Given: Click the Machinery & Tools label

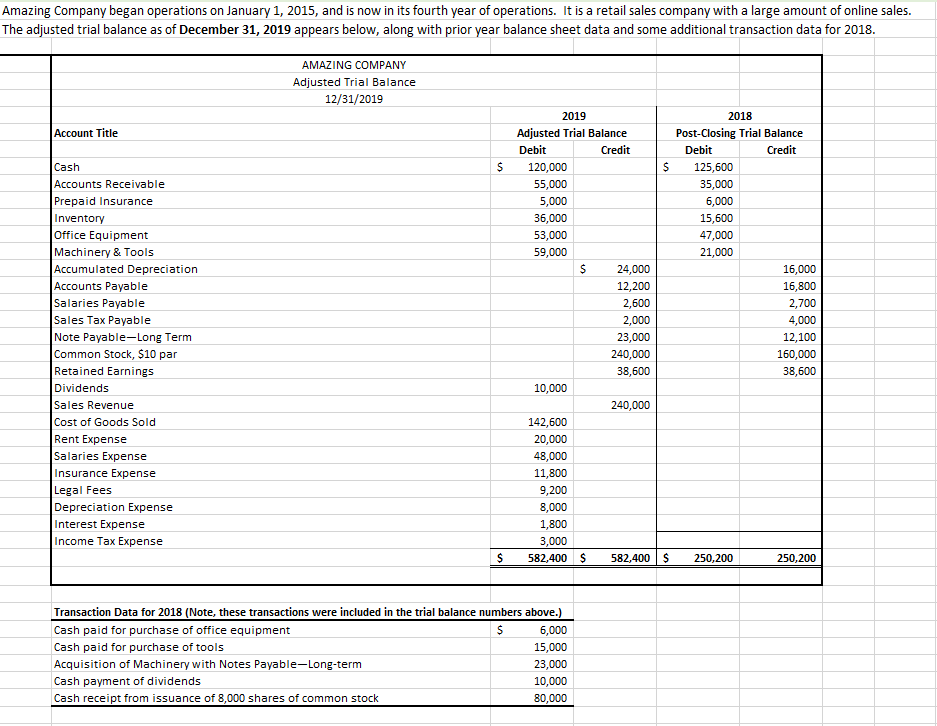Looking at the screenshot, I should point(102,252).
